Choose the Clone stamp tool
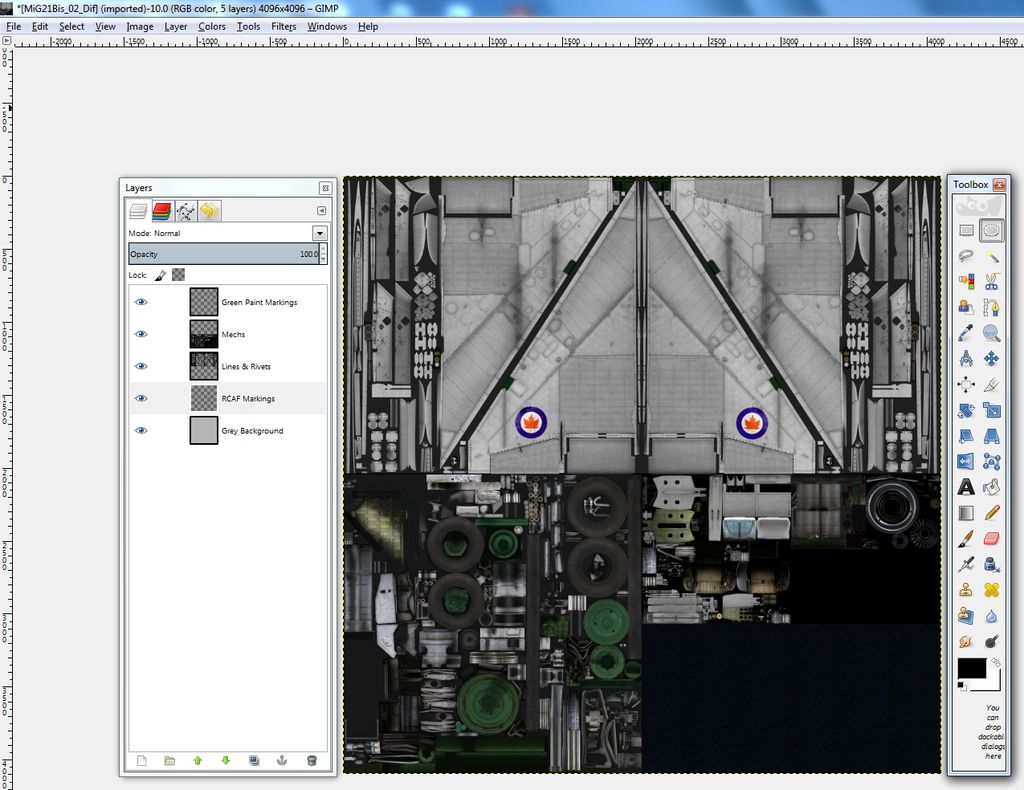 coord(965,589)
